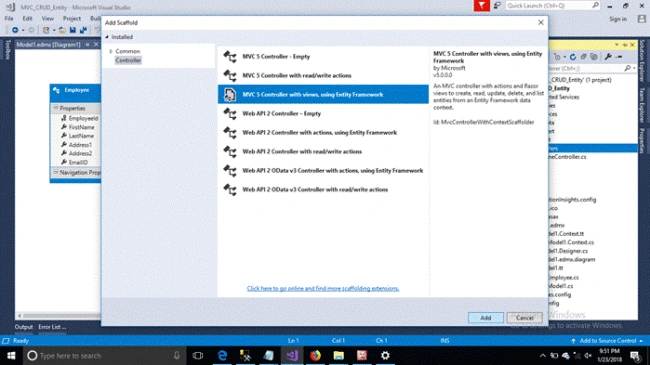This screenshot has height=365, width=650.
Task: Click Navigate Backward toolbar icon
Action: pos(15,30)
